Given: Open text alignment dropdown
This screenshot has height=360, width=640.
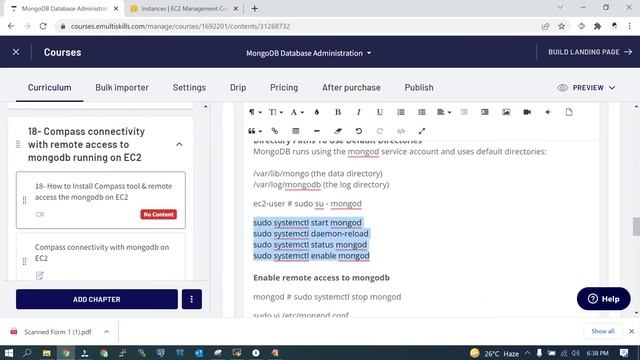Looking at the screenshot, I should pos(444,112).
